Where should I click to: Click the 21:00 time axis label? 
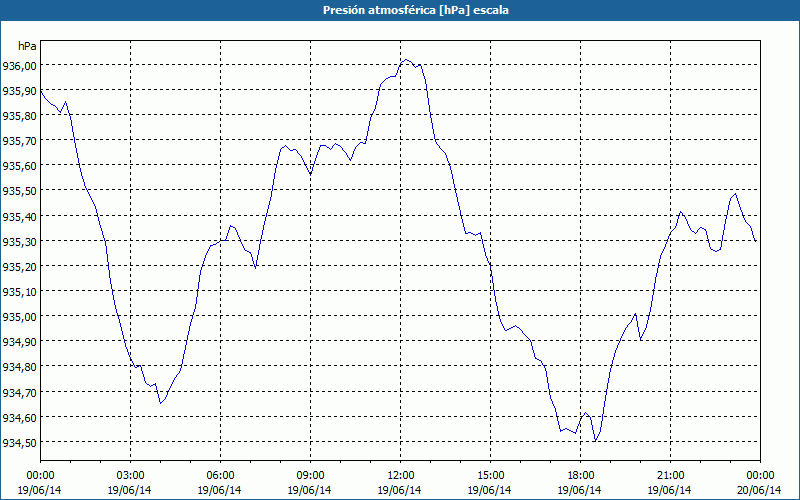(x=670, y=476)
